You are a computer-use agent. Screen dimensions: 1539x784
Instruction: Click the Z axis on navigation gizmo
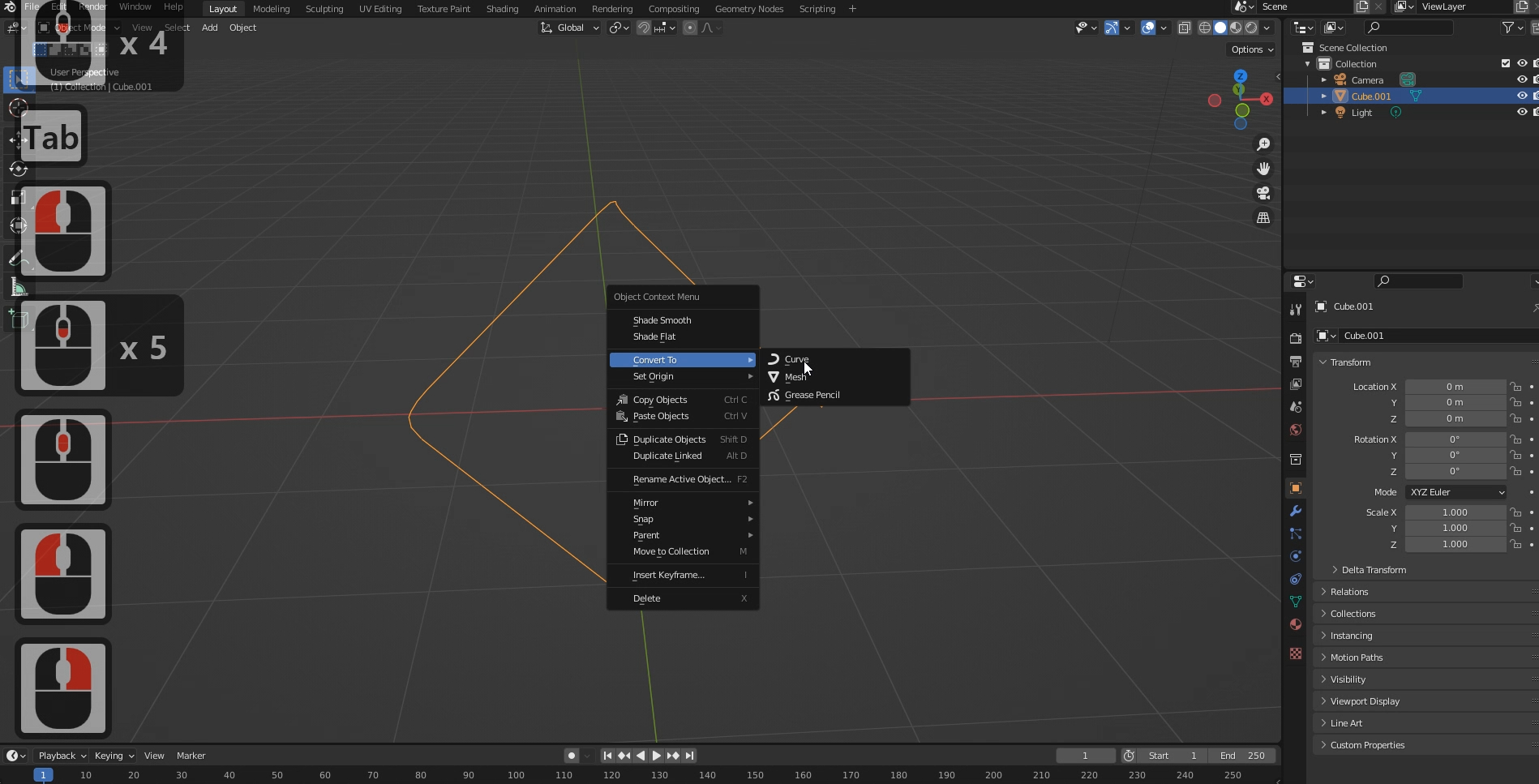tap(1240, 75)
